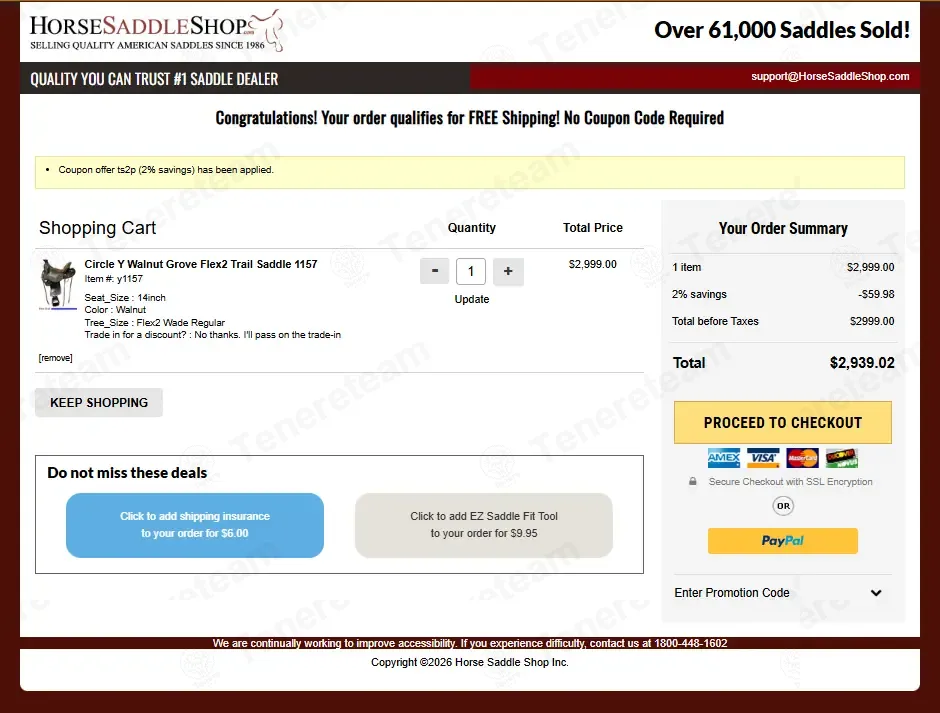Click the trade-in discount option text

tap(213, 335)
